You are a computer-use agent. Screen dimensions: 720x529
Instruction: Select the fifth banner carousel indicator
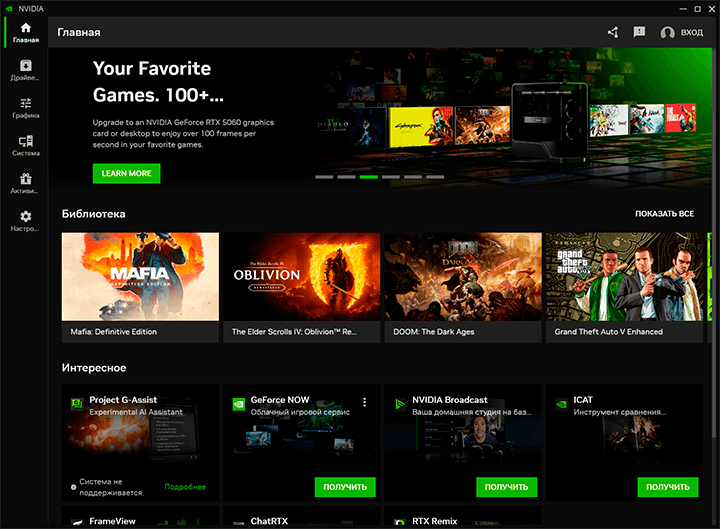pos(413,177)
